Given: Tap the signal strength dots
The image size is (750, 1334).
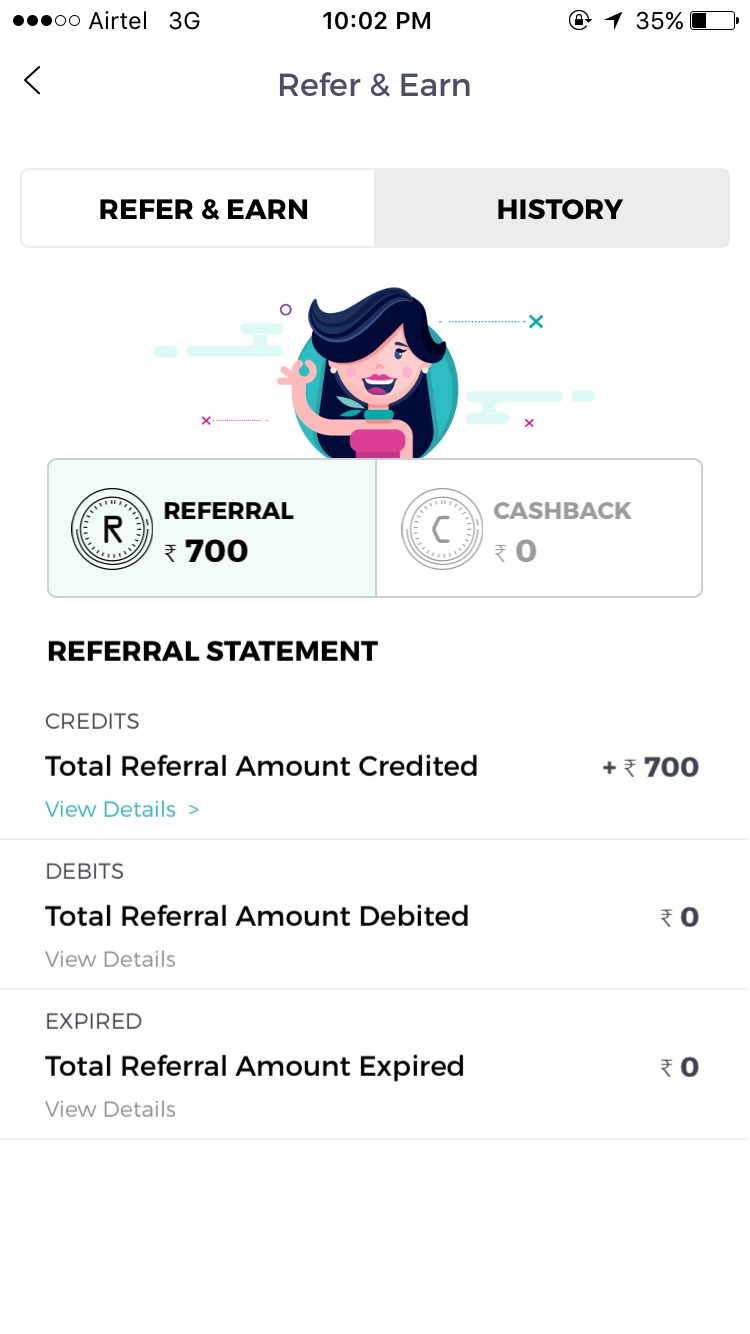Looking at the screenshot, I should pos(46,20).
